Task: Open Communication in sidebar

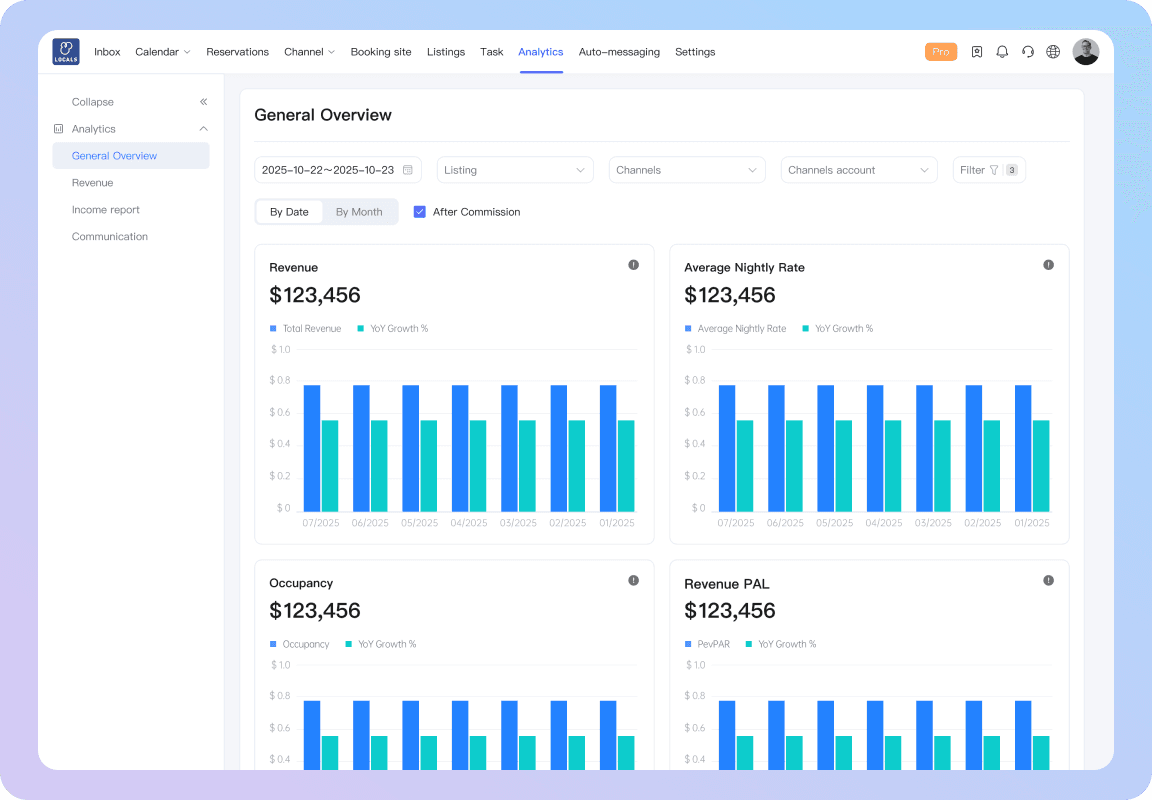Action: (109, 237)
